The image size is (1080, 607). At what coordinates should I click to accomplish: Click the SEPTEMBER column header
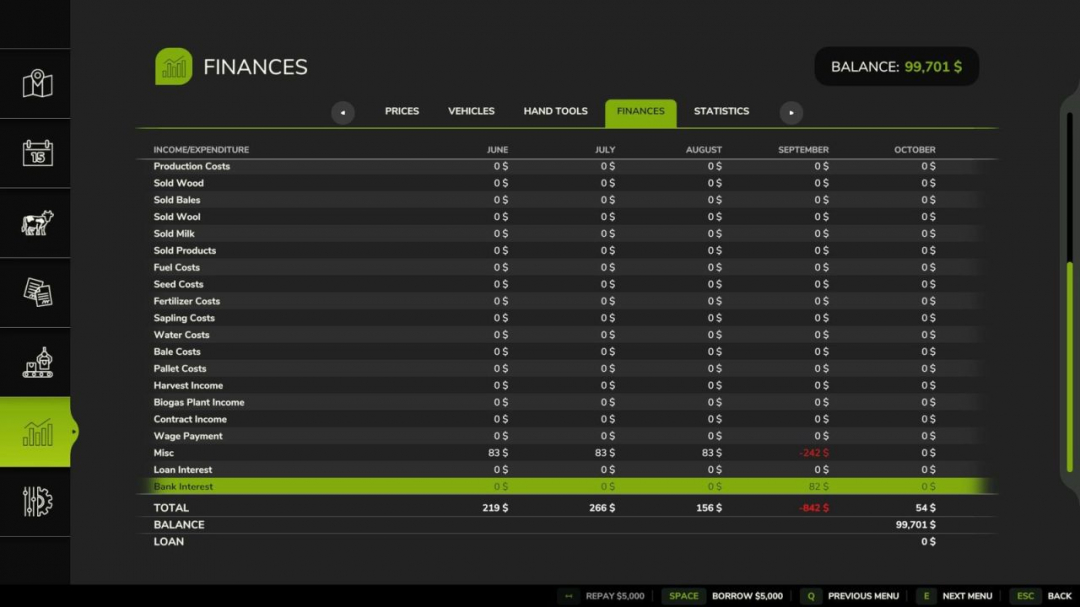(x=803, y=150)
